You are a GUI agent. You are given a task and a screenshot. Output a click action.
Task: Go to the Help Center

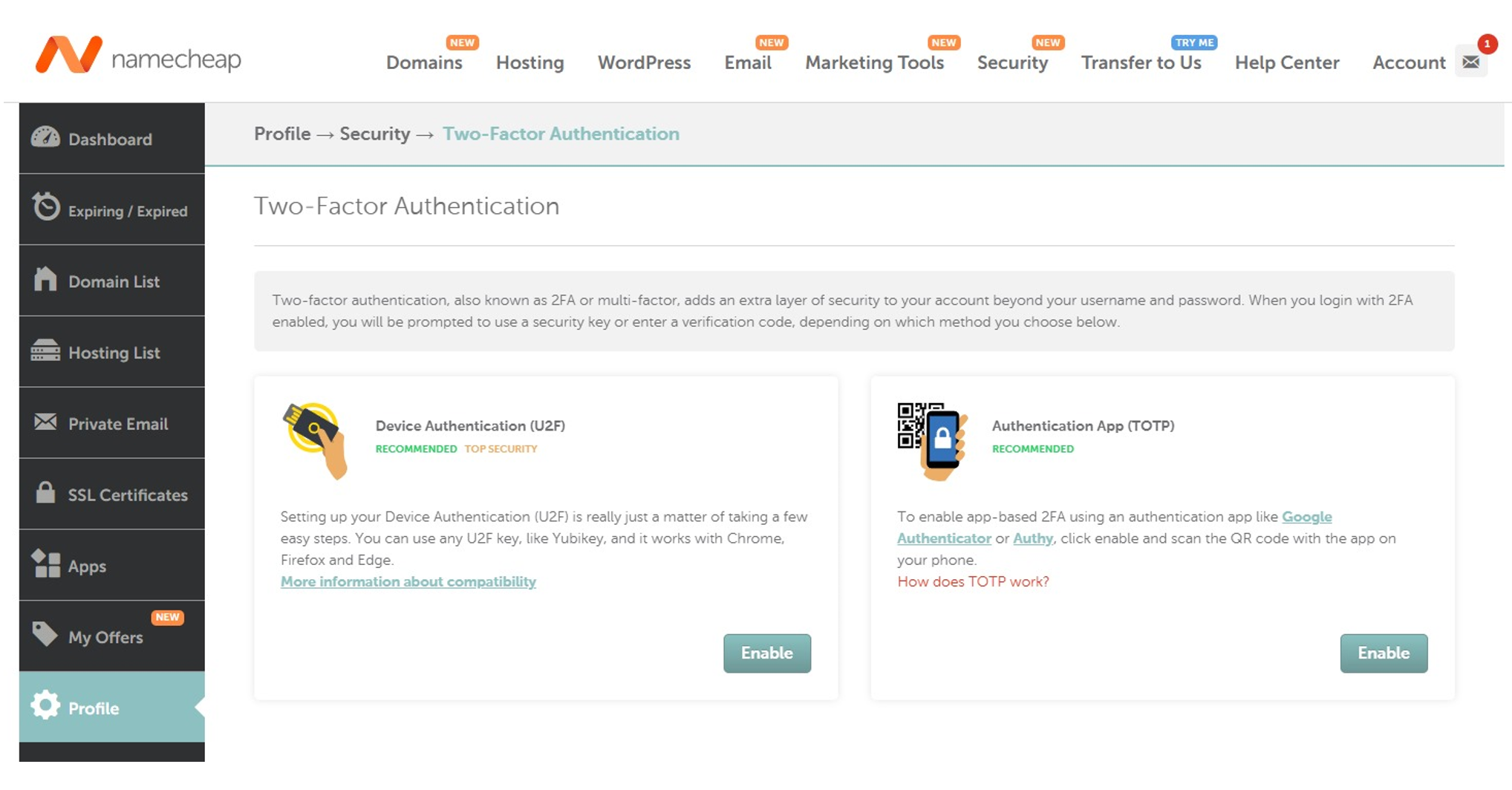click(1287, 63)
